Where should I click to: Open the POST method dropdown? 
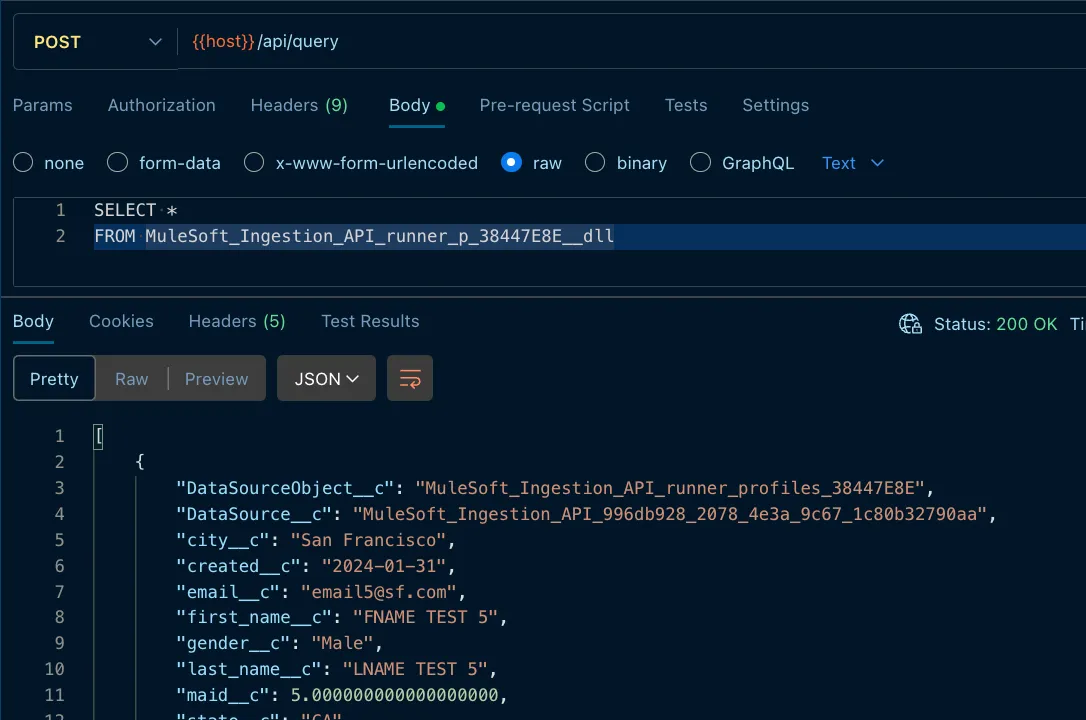(96, 42)
